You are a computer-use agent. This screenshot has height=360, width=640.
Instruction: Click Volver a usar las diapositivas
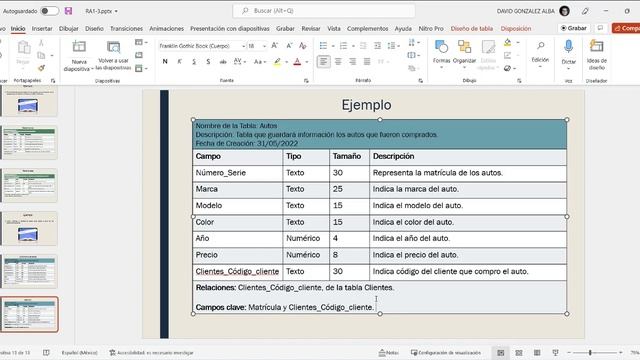coord(113,56)
